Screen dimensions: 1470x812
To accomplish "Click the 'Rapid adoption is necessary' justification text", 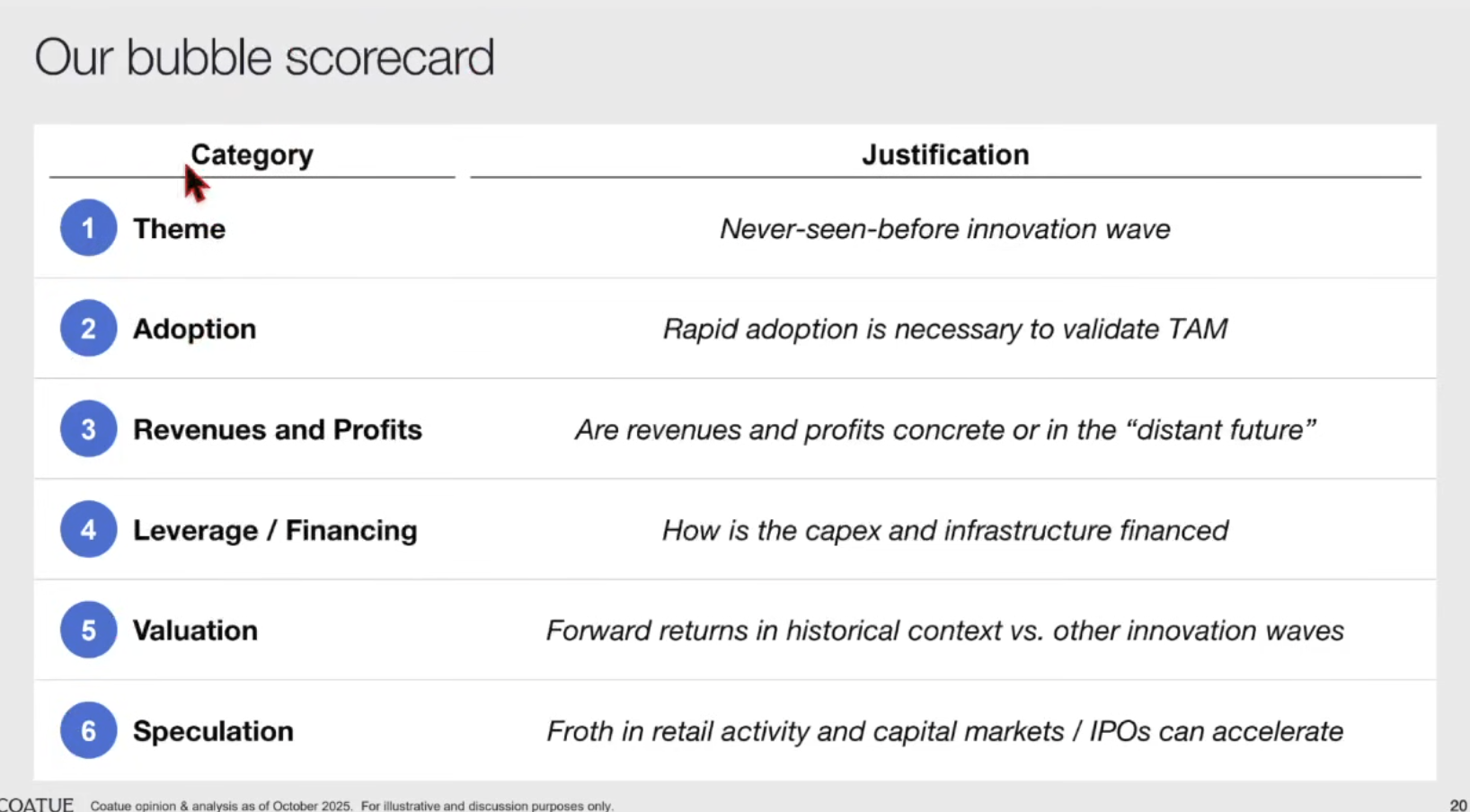I will click(x=945, y=330).
